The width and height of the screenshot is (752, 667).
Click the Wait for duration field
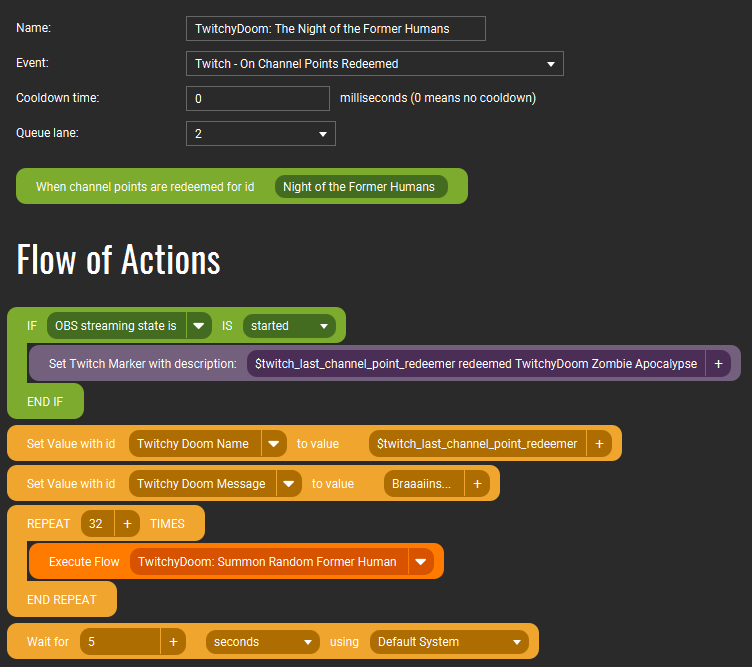120,642
